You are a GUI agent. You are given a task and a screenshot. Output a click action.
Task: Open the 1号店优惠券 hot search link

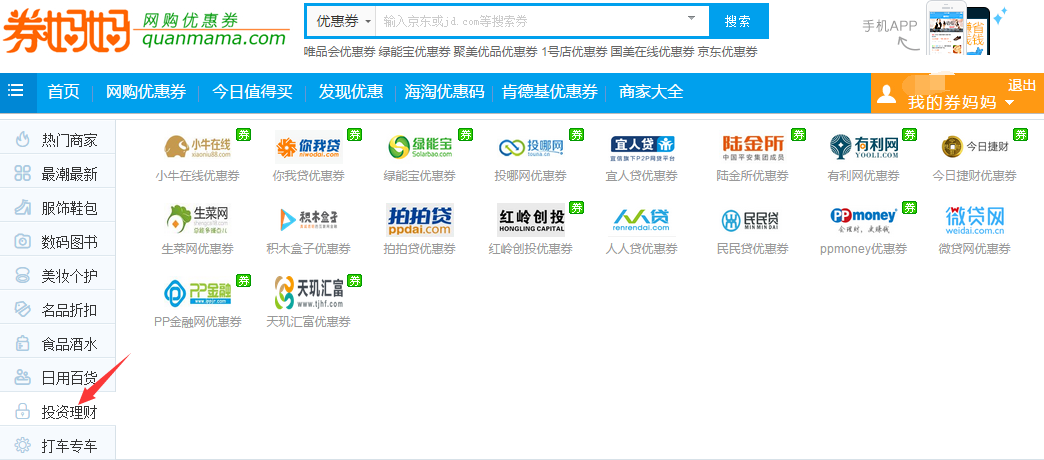[x=574, y=51]
